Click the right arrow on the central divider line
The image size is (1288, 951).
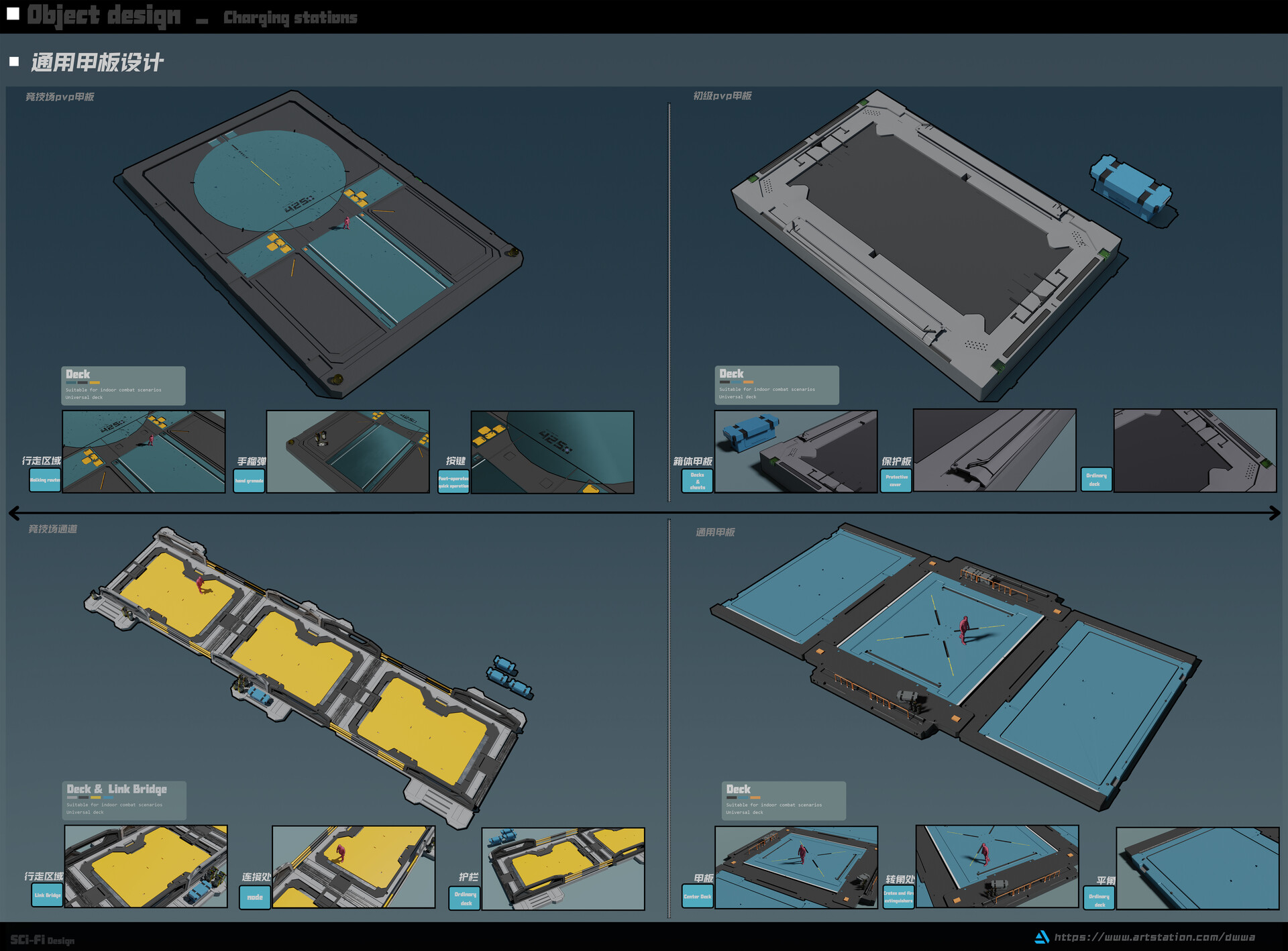tap(1273, 513)
